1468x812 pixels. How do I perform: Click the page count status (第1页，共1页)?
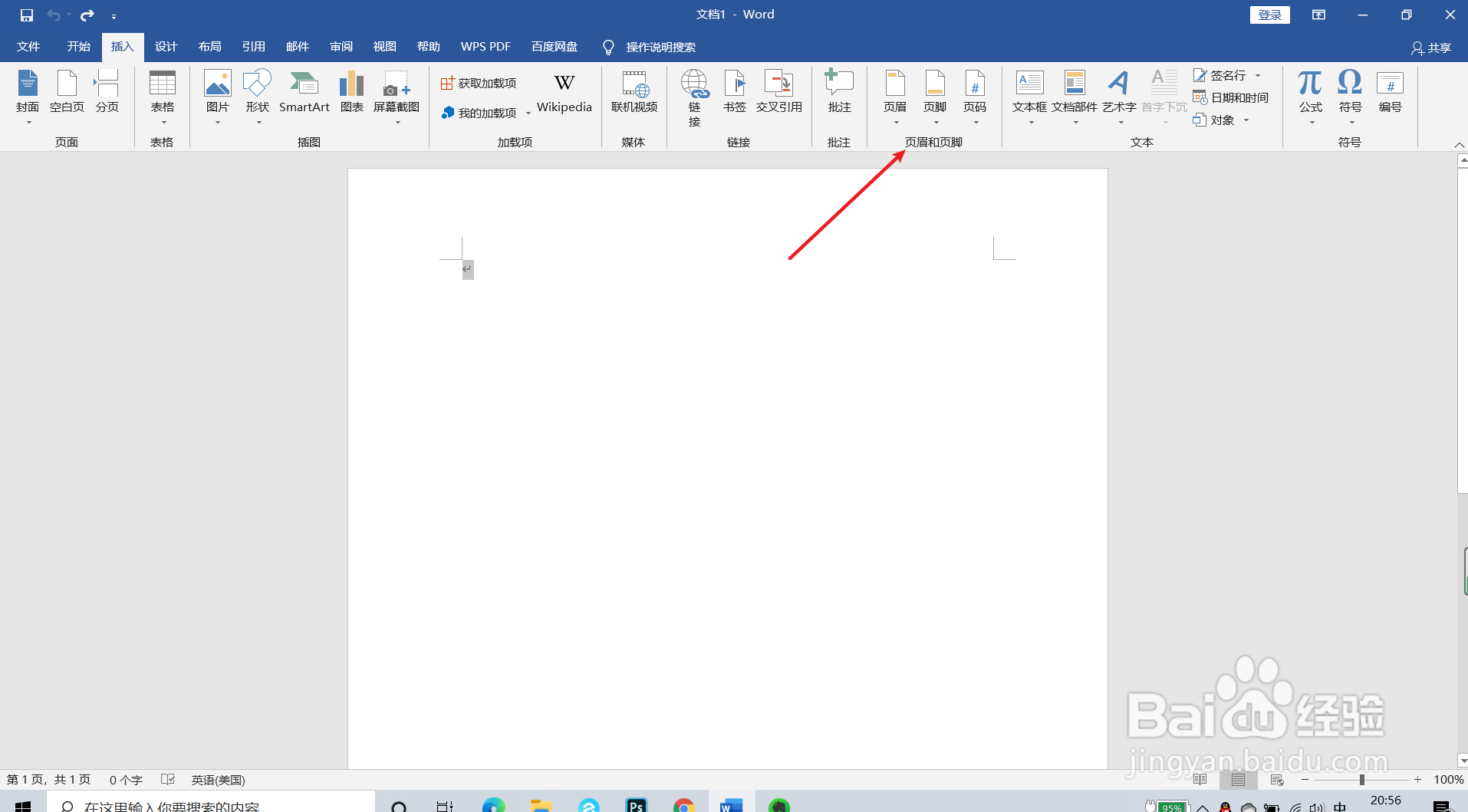(x=48, y=779)
